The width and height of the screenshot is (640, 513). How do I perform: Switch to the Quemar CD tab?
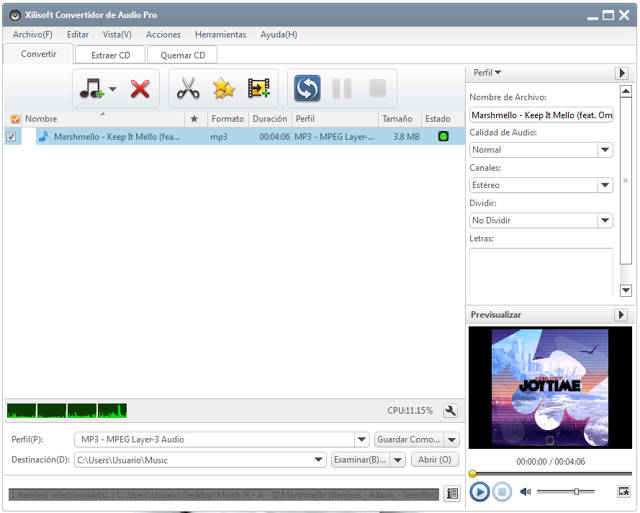182,55
